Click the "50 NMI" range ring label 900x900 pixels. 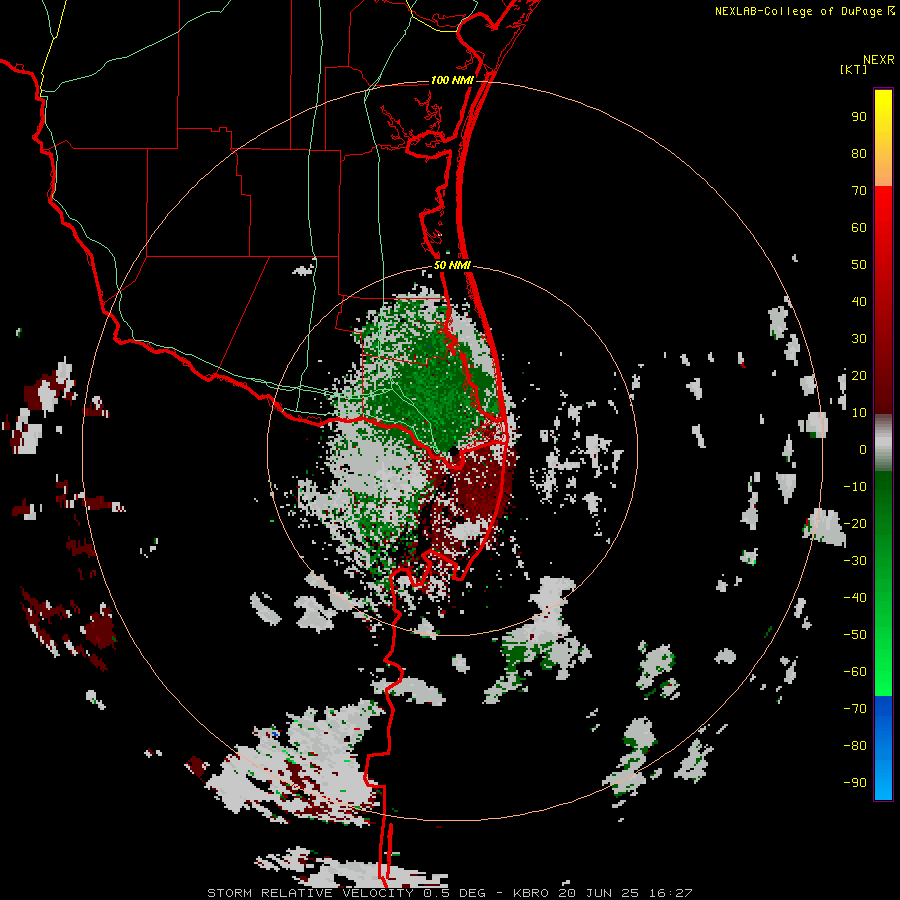coord(452,265)
